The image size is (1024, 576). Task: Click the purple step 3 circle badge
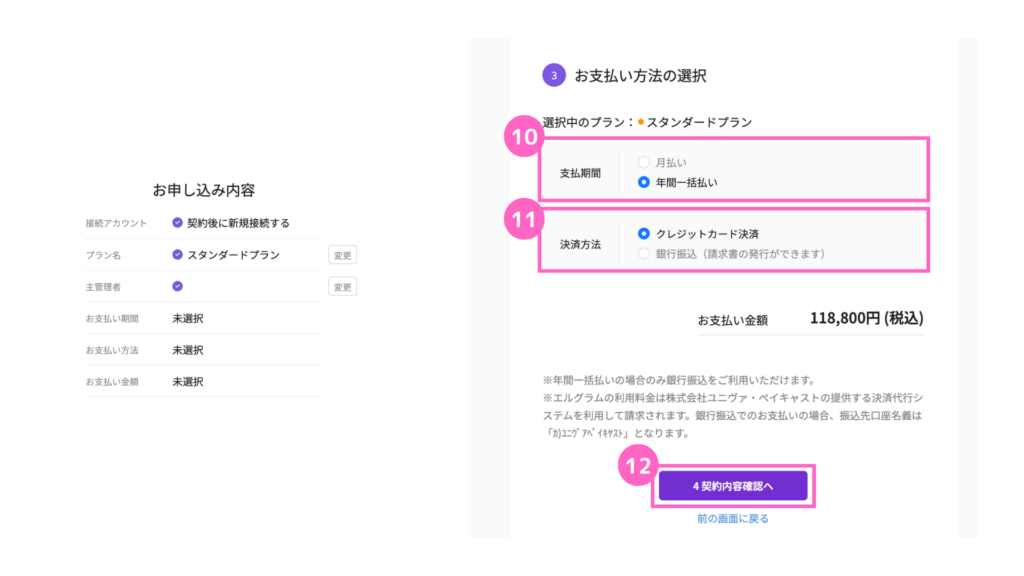click(x=553, y=75)
